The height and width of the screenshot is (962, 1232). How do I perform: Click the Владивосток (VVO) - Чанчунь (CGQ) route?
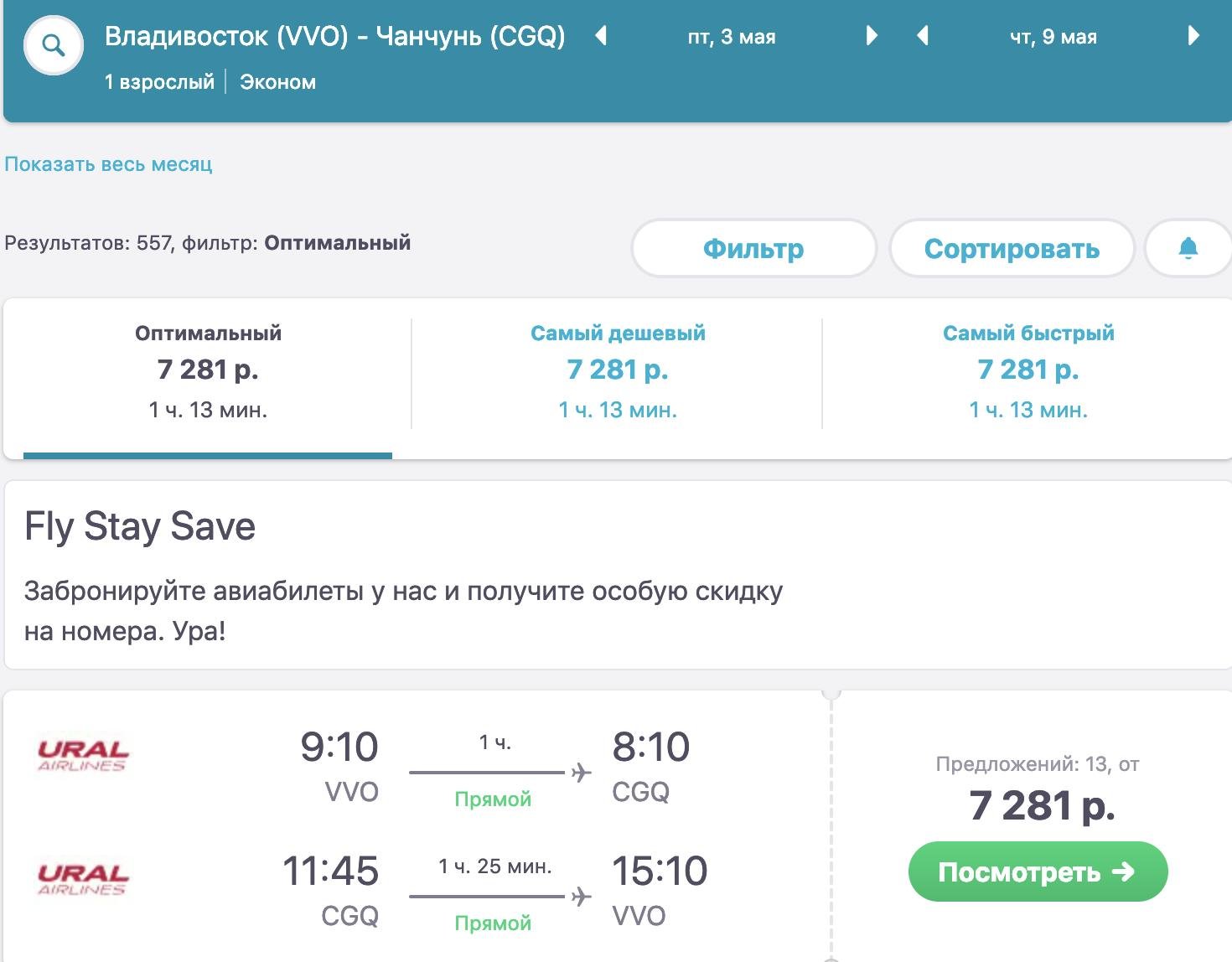click(x=334, y=37)
